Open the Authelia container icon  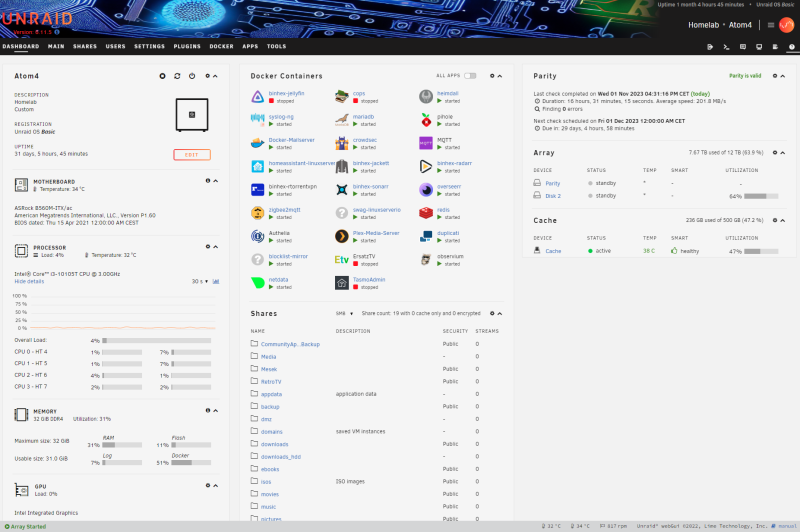[258, 236]
